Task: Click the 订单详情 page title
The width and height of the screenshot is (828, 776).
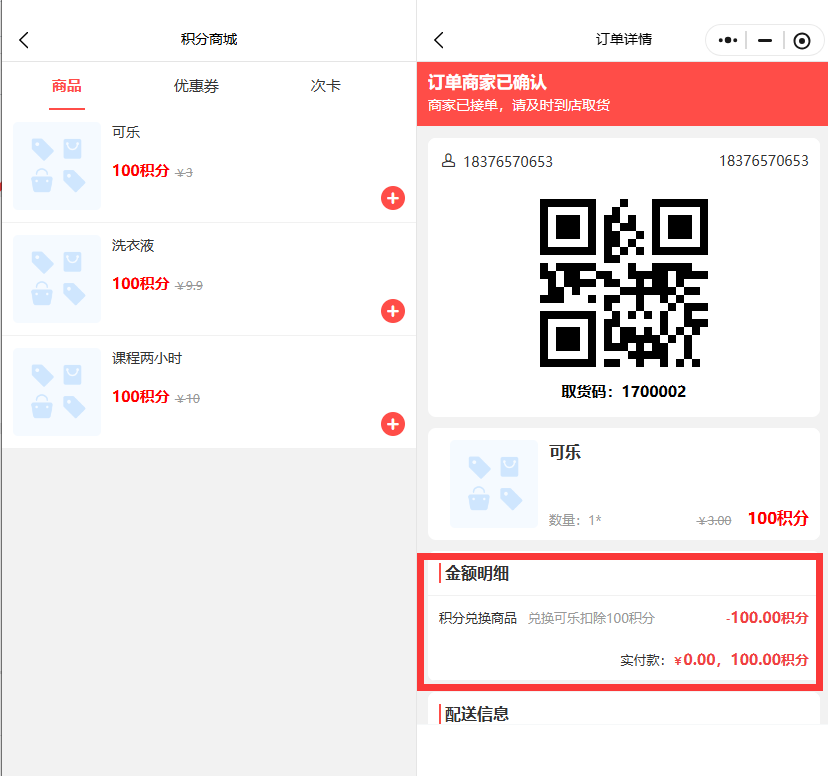Action: pos(624,40)
